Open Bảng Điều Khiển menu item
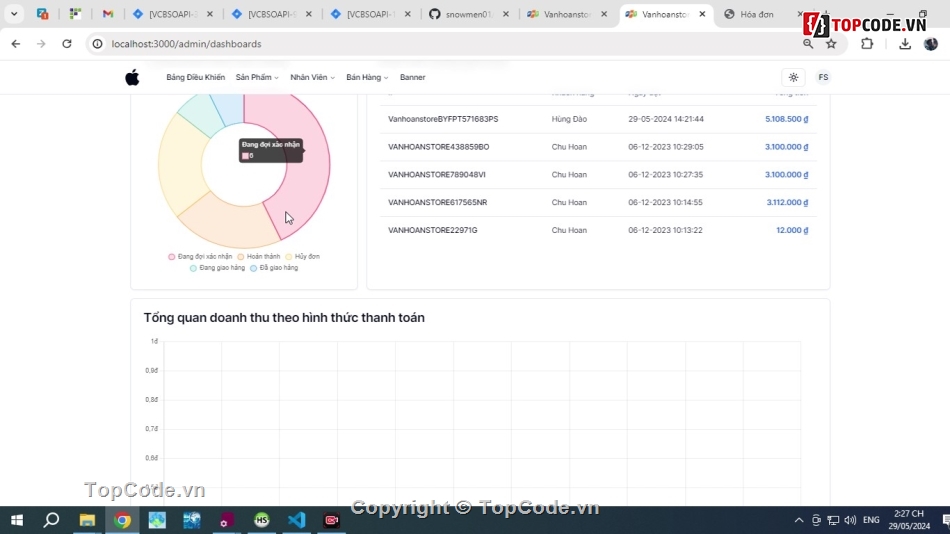Screen dimensions: 950x534 click(x=195, y=78)
